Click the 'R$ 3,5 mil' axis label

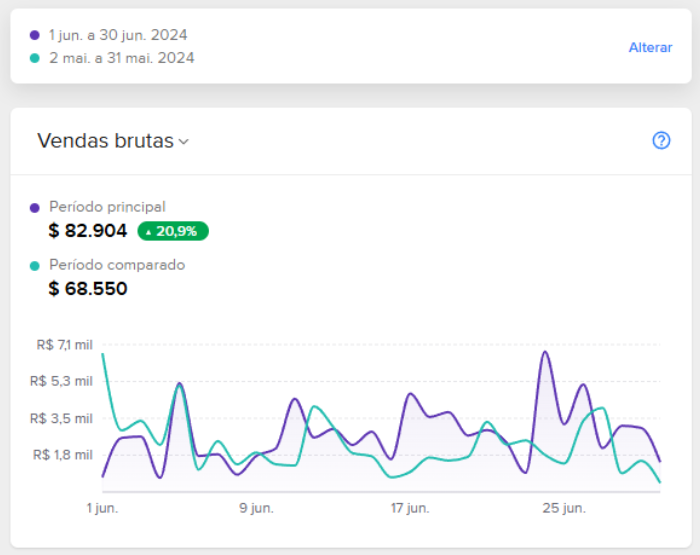tap(61, 419)
